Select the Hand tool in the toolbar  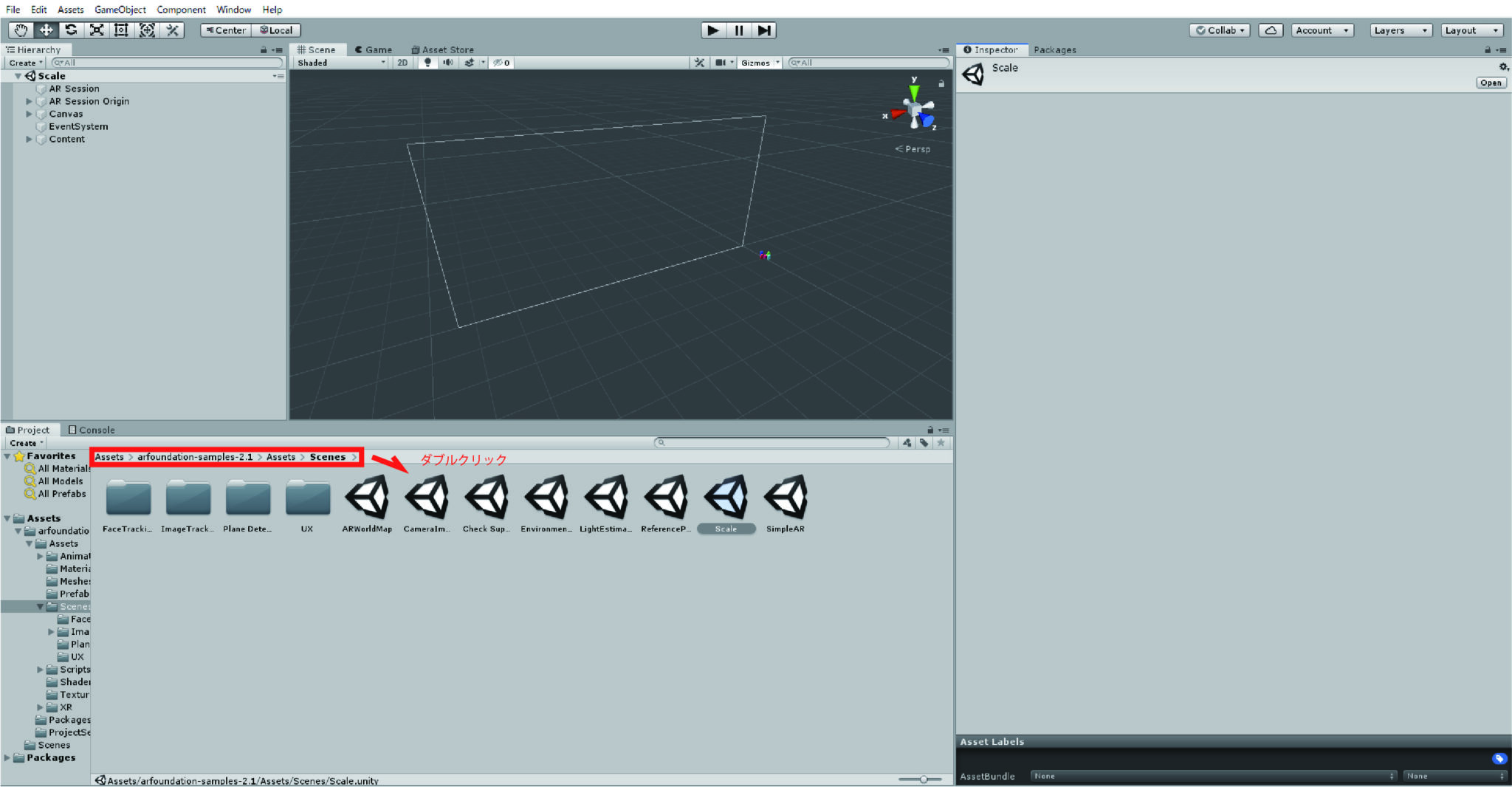point(21,30)
